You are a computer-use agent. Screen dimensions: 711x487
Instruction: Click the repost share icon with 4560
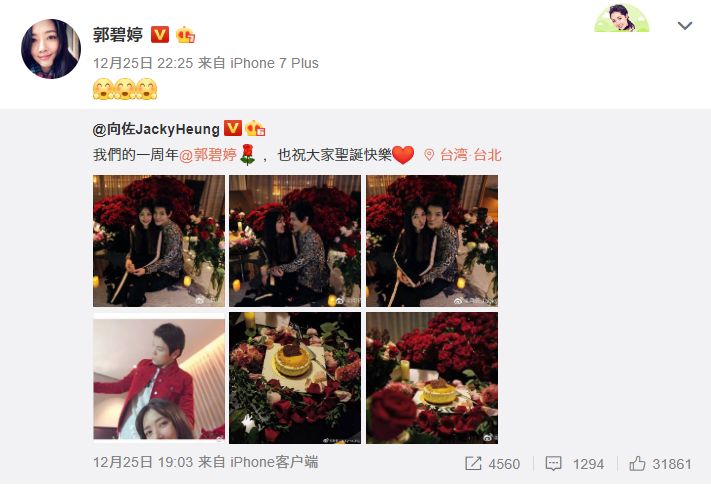click(473, 463)
